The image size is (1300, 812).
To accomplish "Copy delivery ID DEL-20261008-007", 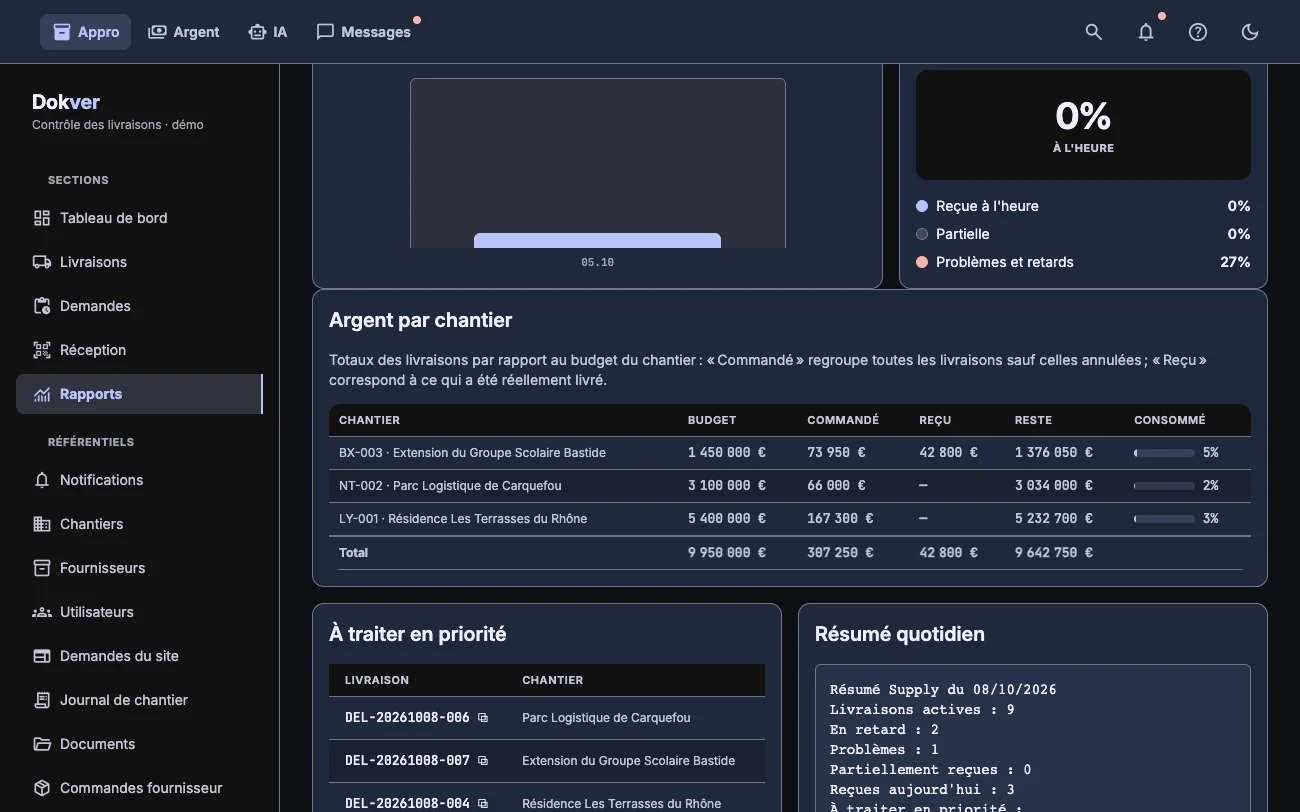I will pos(483,761).
